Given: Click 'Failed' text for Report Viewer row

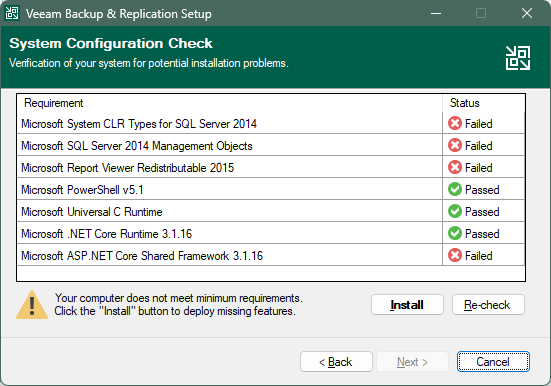Looking at the screenshot, I should [x=479, y=168].
